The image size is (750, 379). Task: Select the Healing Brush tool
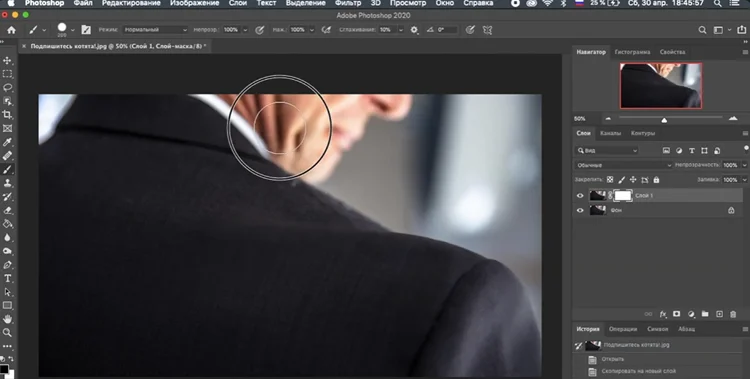coord(8,156)
